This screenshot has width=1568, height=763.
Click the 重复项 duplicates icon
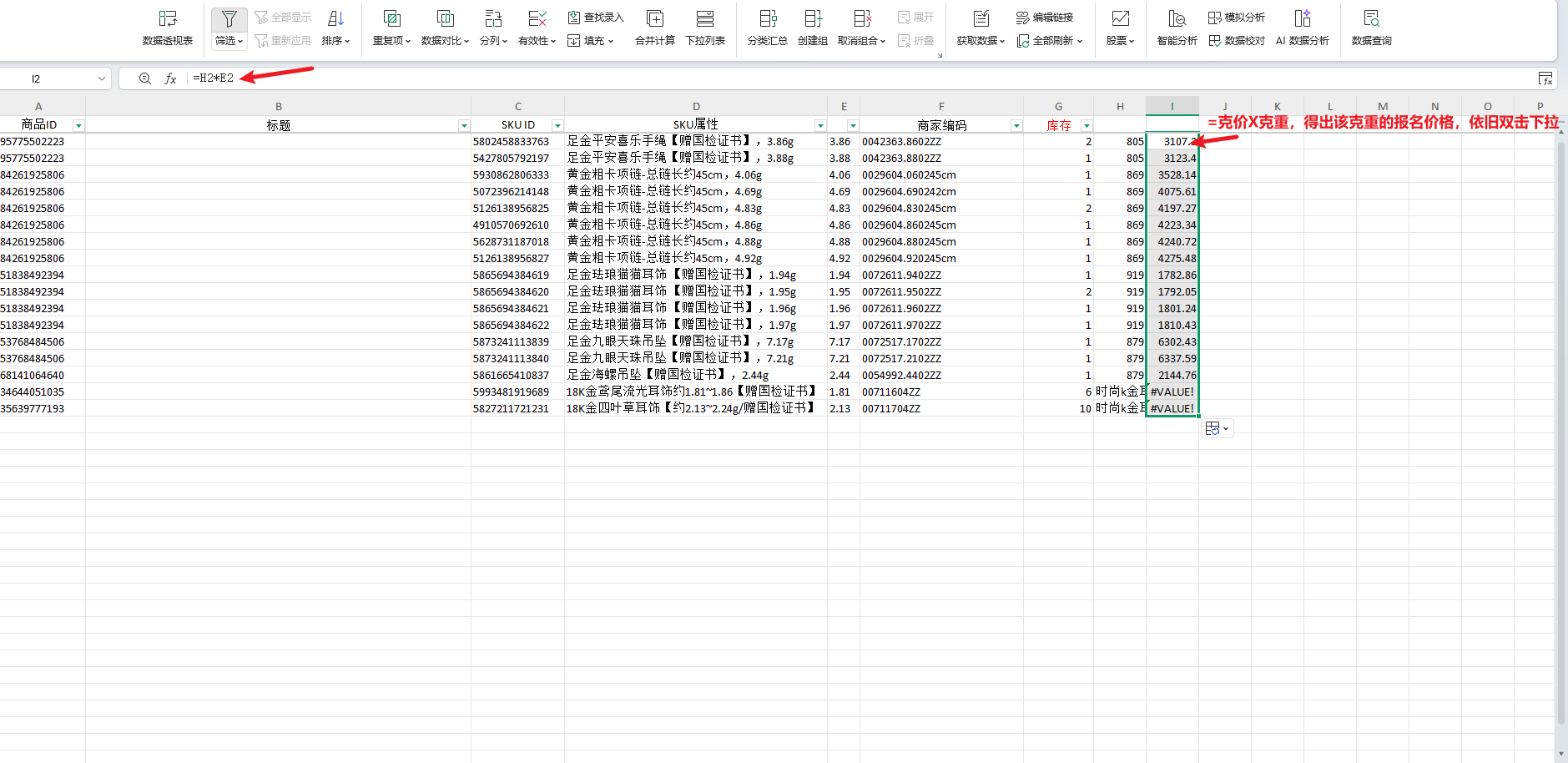pos(391,18)
